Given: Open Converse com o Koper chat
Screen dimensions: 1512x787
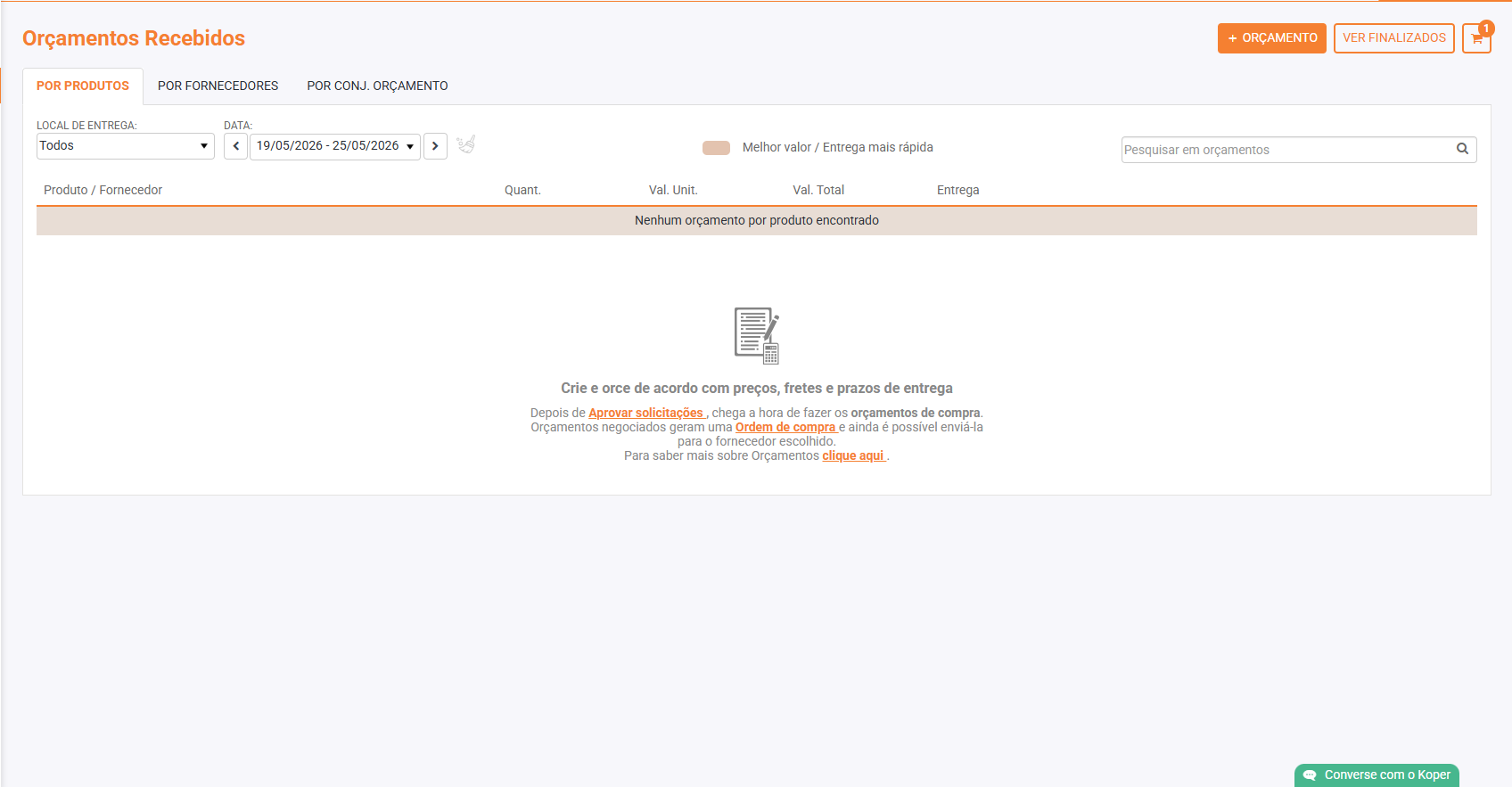Looking at the screenshot, I should pos(1376,775).
